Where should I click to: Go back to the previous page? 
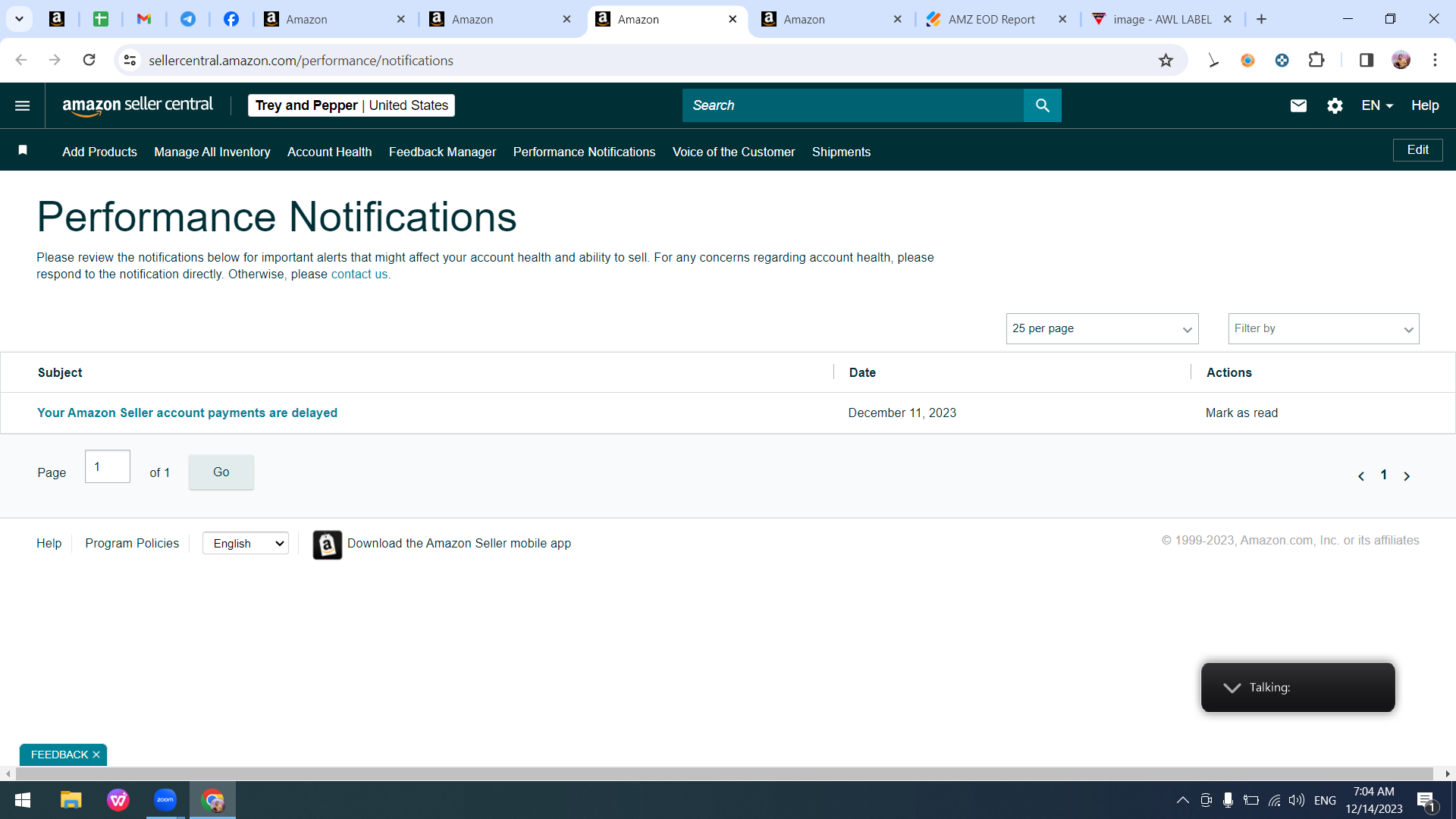tap(21, 60)
